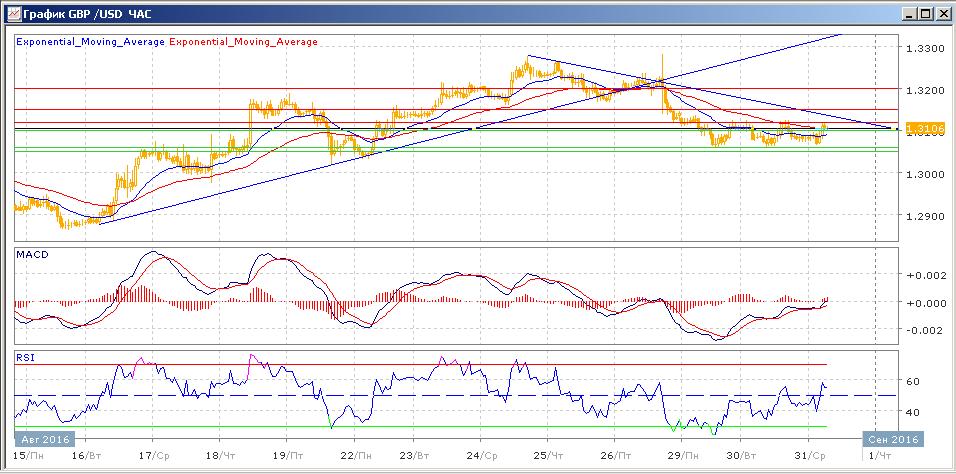The height and width of the screenshot is (474, 956).
Task: Click the 'Сен 2016' month marker
Action: (893, 438)
